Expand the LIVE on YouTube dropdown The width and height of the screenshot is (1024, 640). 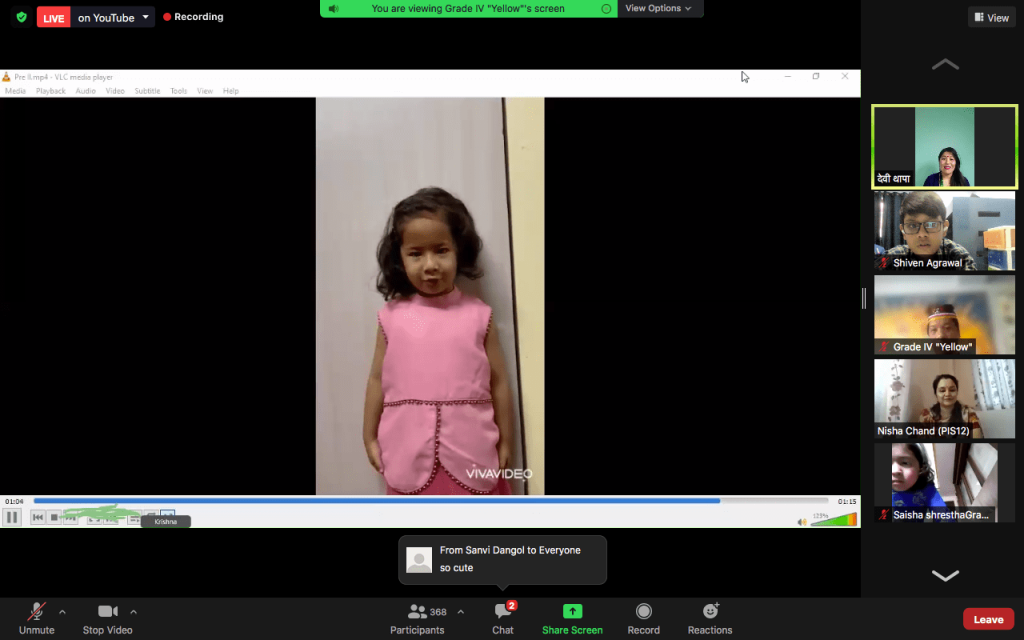[146, 17]
